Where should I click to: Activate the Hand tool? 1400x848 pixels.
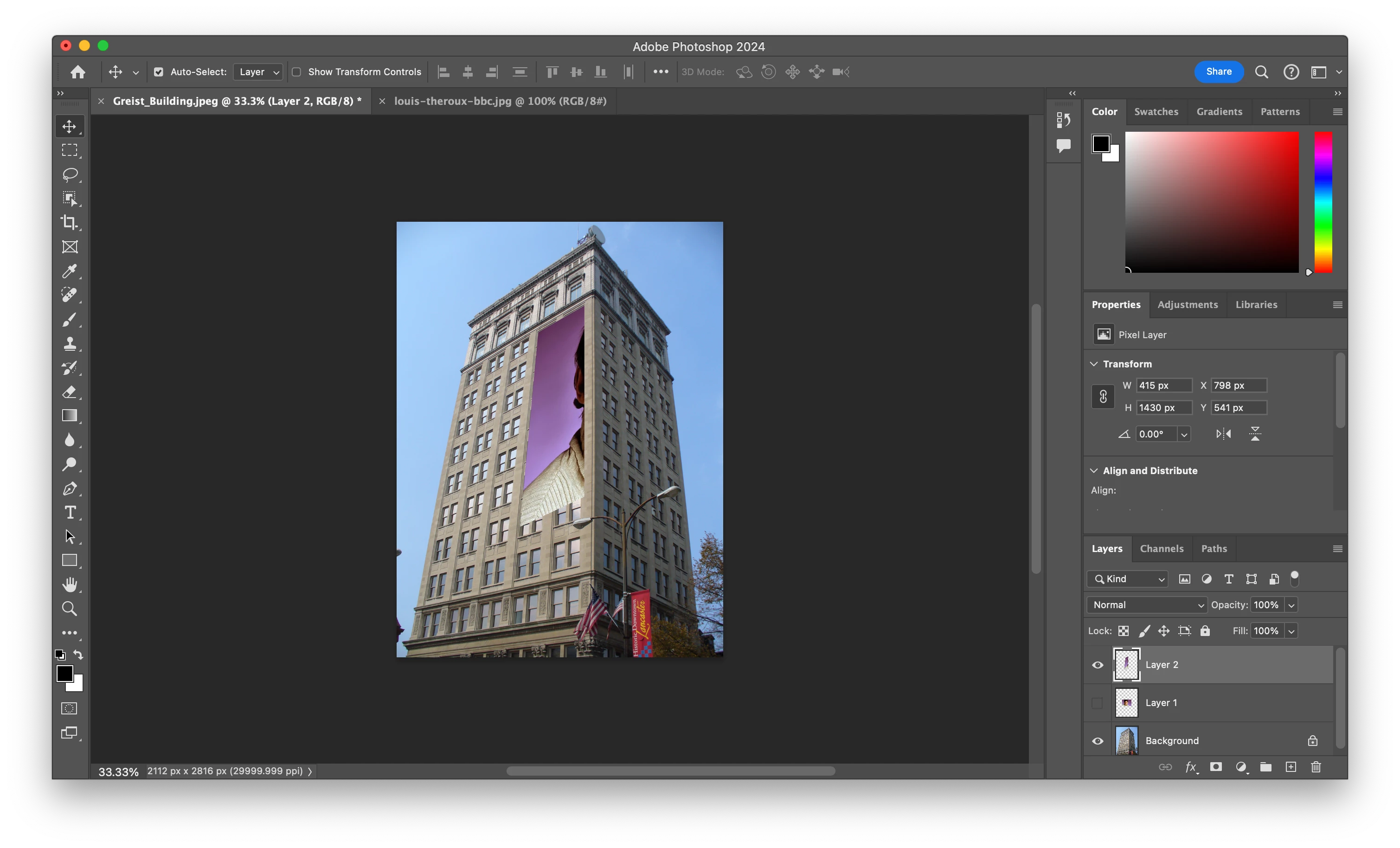click(70, 585)
